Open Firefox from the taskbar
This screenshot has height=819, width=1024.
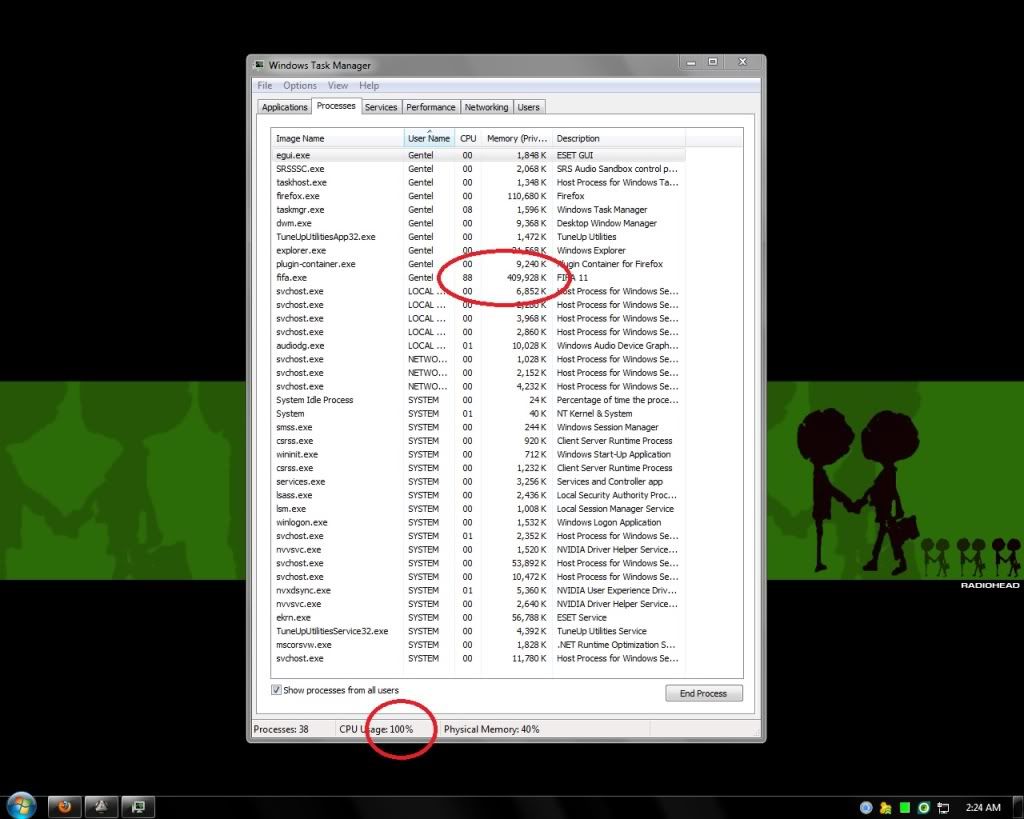[64, 807]
